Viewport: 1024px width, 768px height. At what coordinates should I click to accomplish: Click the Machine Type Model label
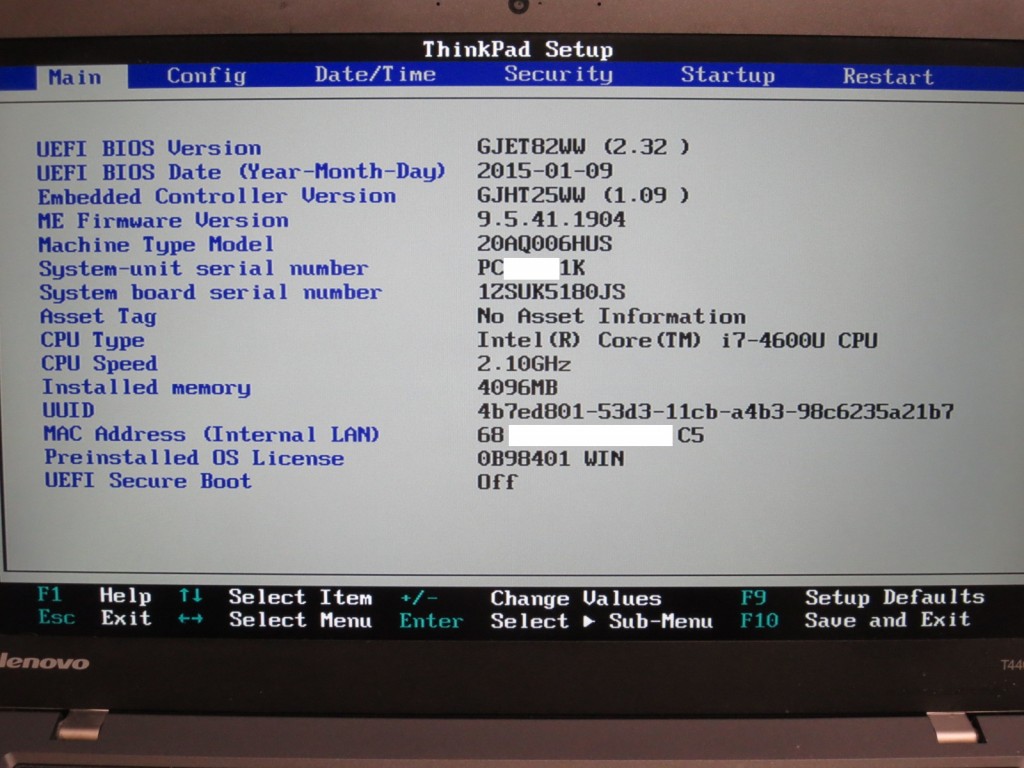tap(156, 245)
